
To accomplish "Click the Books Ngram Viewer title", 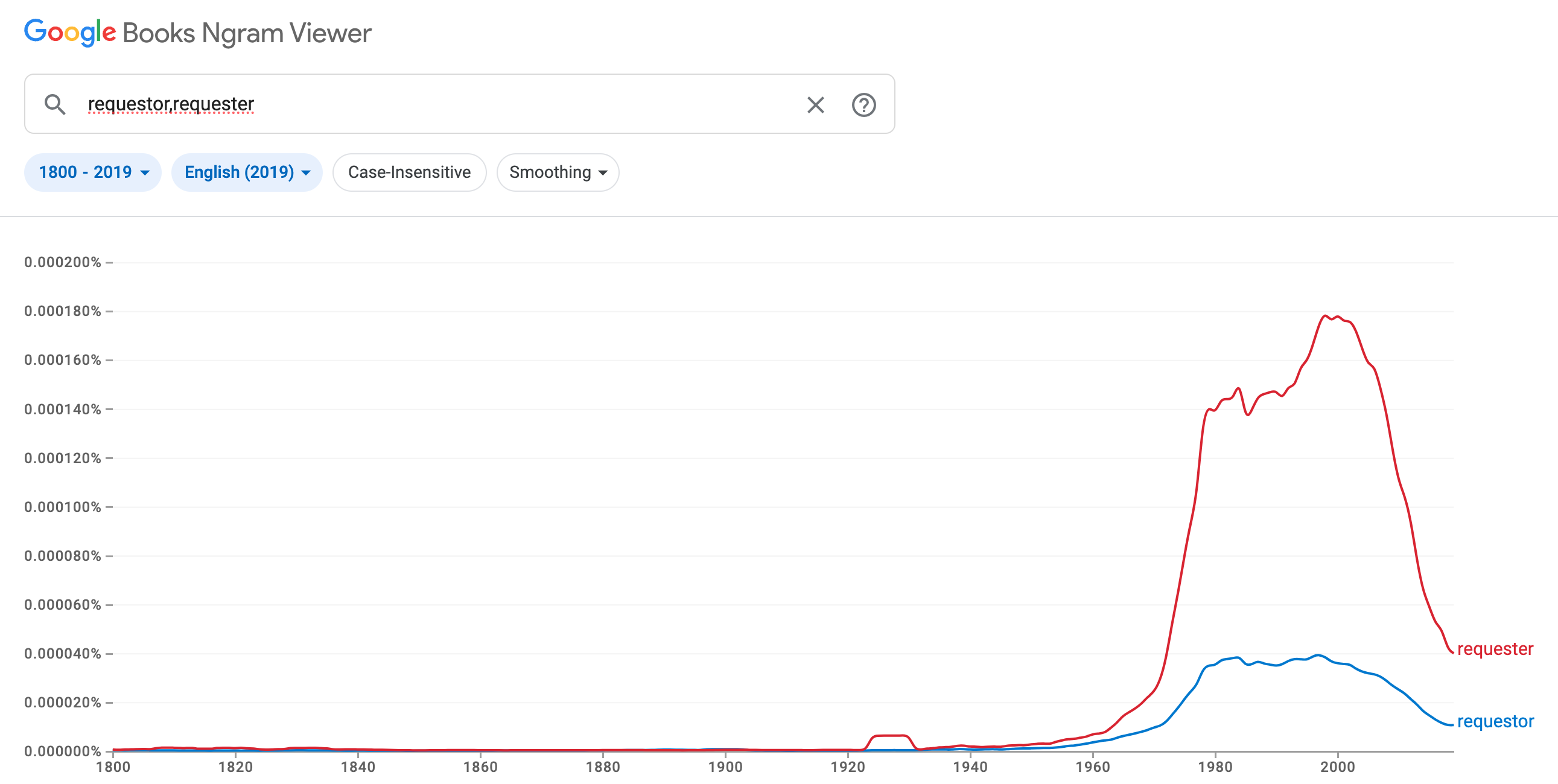I will (x=247, y=33).
